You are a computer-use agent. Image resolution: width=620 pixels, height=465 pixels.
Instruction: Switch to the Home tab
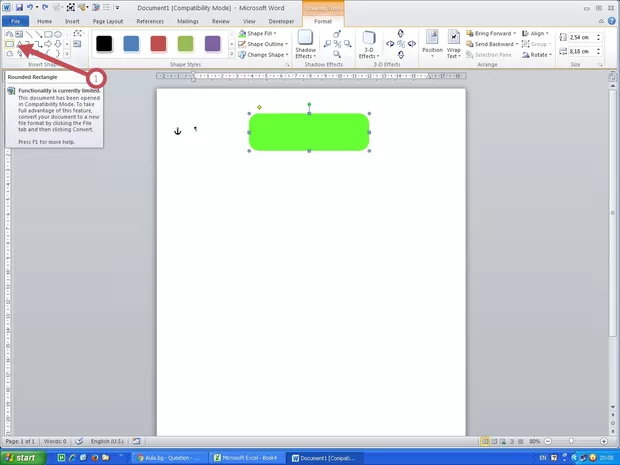pyautogui.click(x=44, y=21)
